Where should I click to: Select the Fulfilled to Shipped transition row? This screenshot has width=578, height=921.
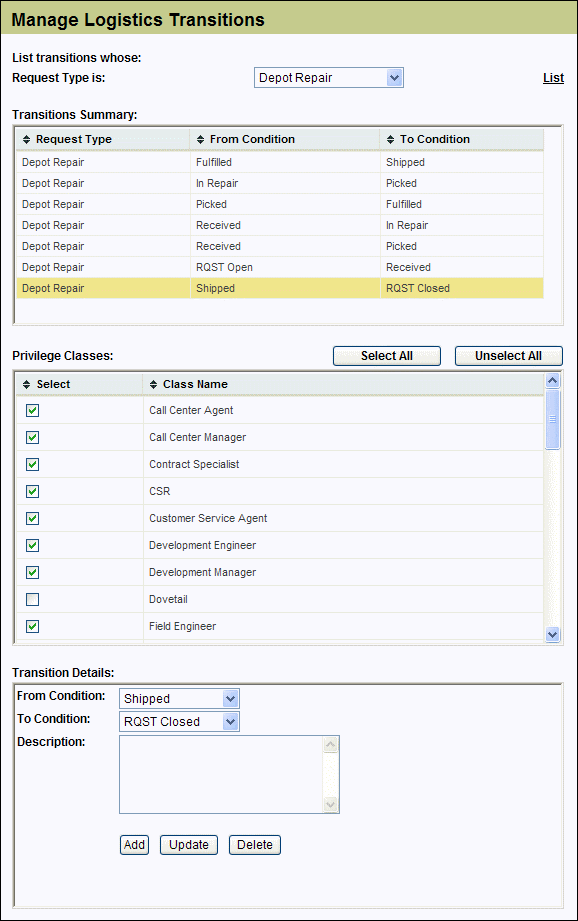[x=280, y=162]
